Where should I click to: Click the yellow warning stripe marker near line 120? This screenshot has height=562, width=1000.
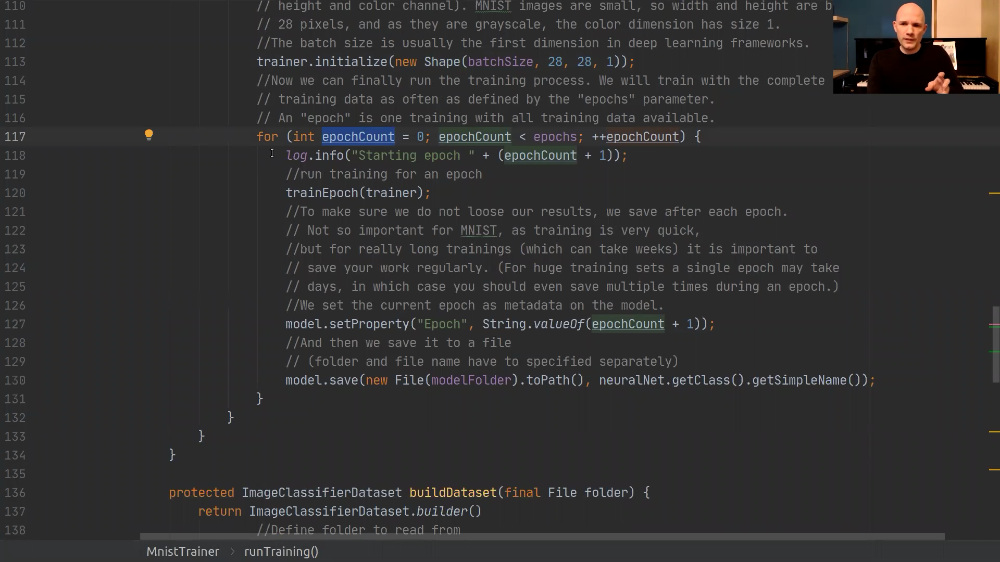[994, 193]
